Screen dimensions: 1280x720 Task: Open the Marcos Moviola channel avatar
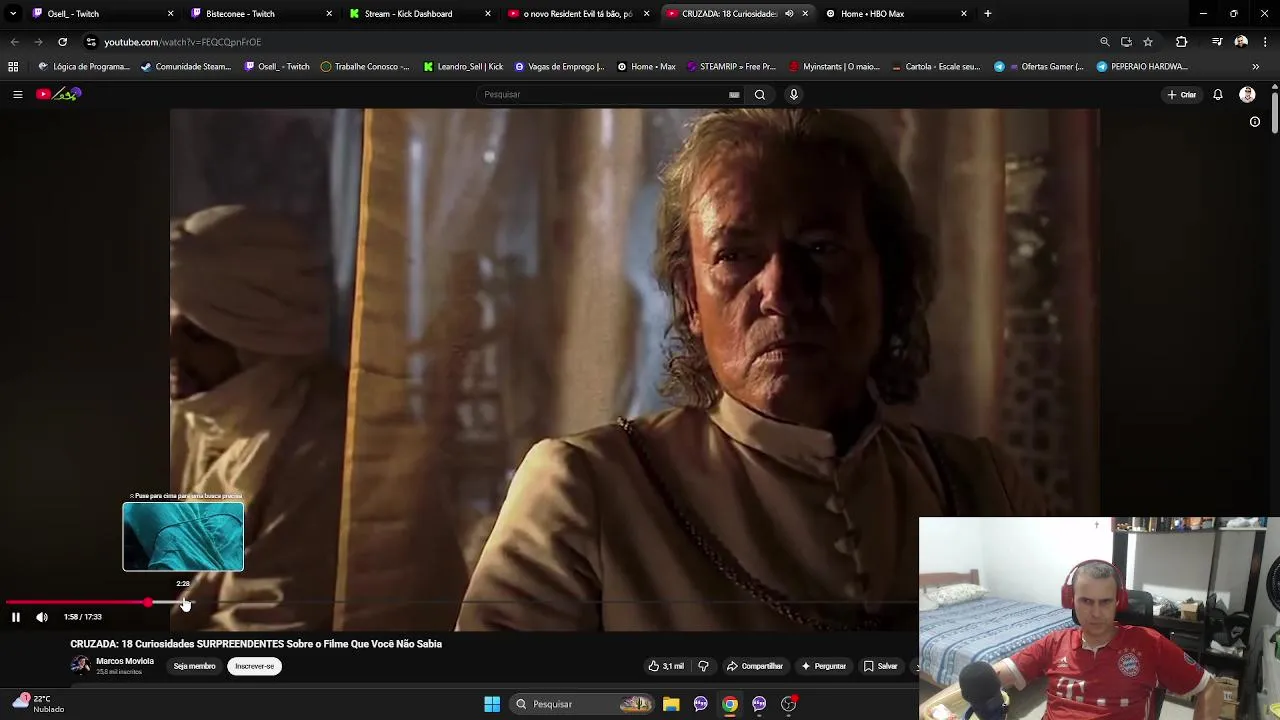80,665
